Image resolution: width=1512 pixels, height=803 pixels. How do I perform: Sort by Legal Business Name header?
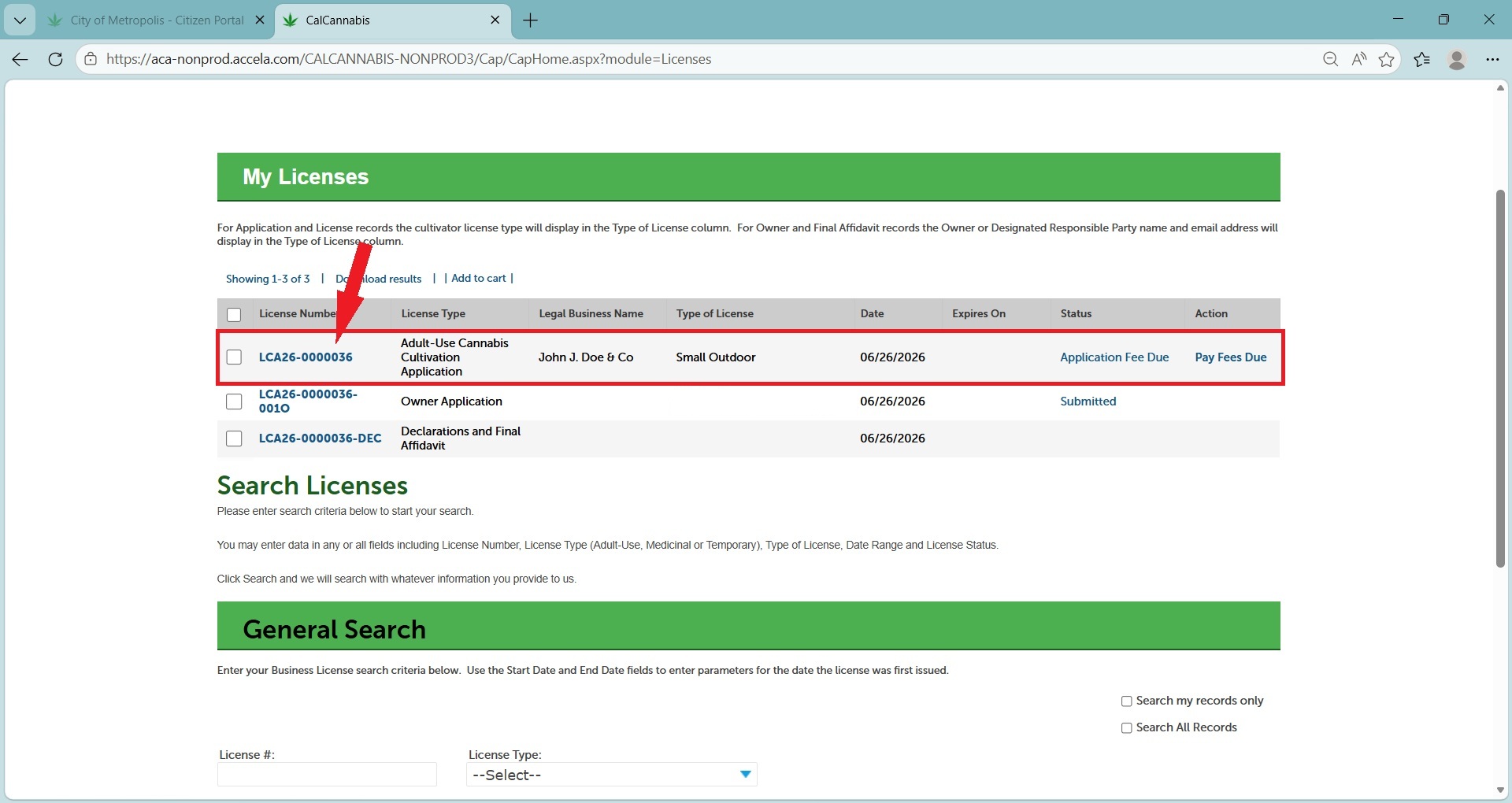coord(591,314)
